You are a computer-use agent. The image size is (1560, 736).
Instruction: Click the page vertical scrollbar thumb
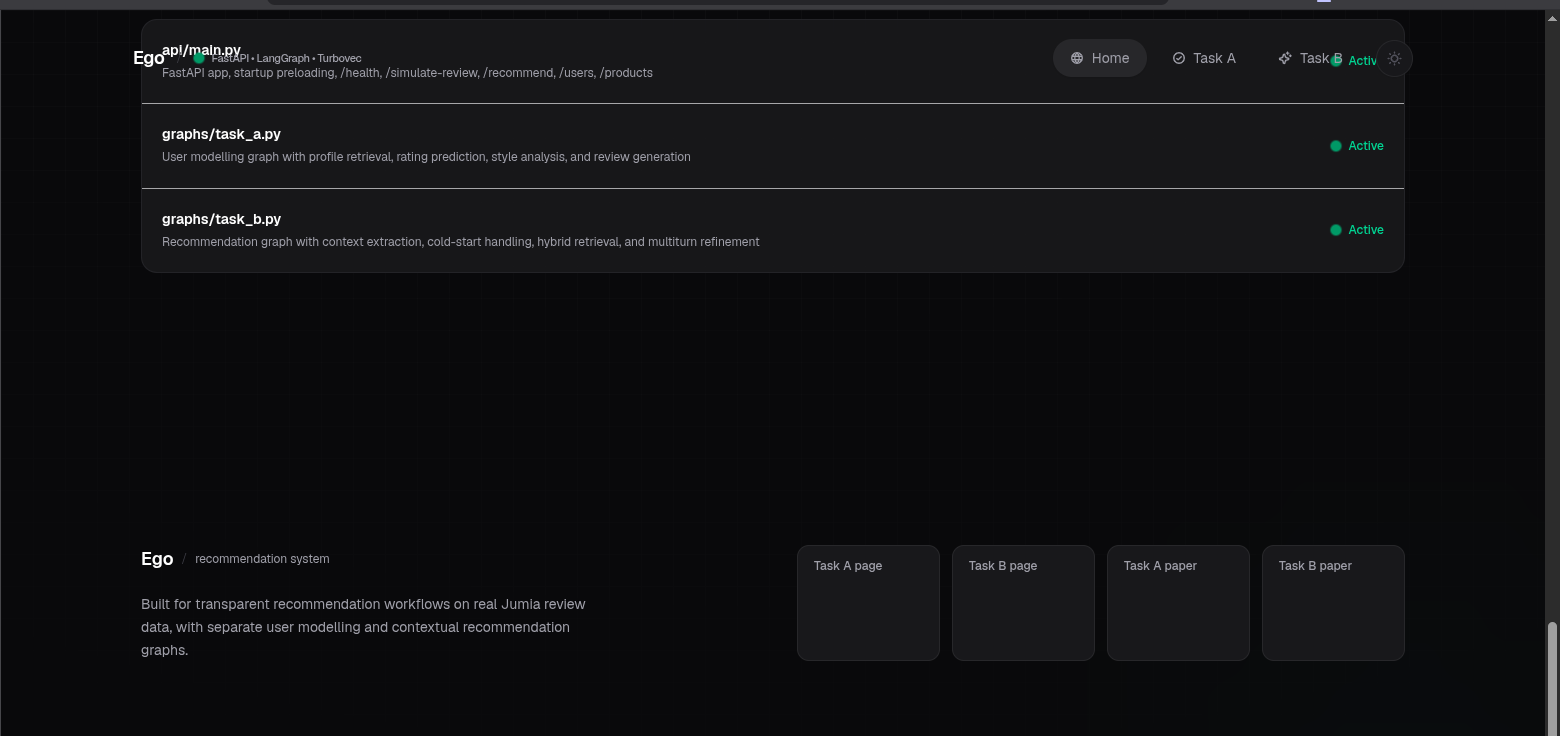(x=1552, y=678)
